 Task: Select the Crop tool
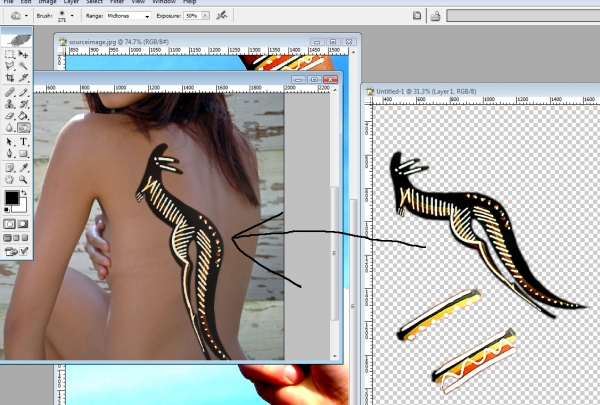coord(10,78)
